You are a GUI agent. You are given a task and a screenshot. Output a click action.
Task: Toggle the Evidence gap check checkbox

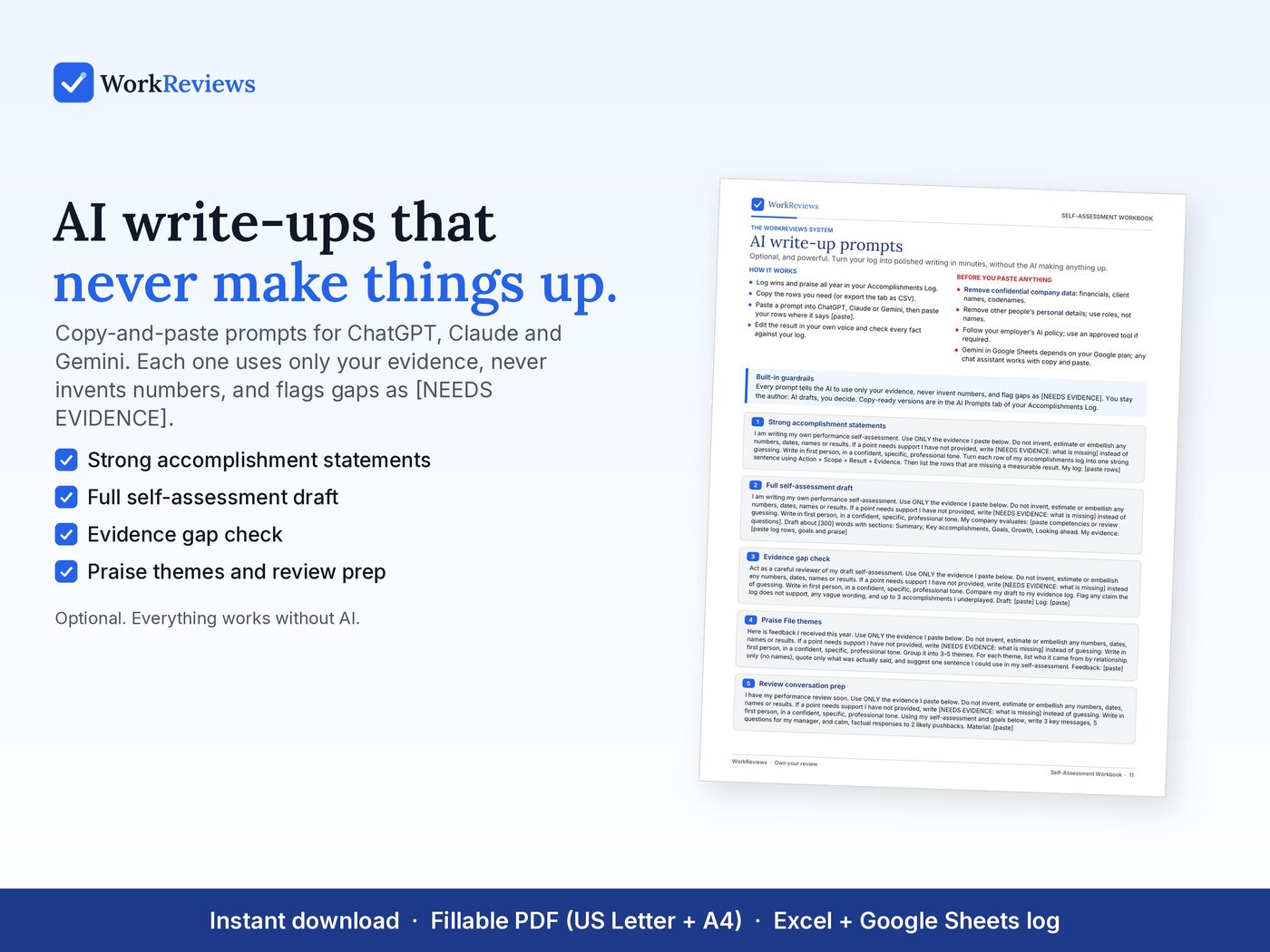[66, 535]
